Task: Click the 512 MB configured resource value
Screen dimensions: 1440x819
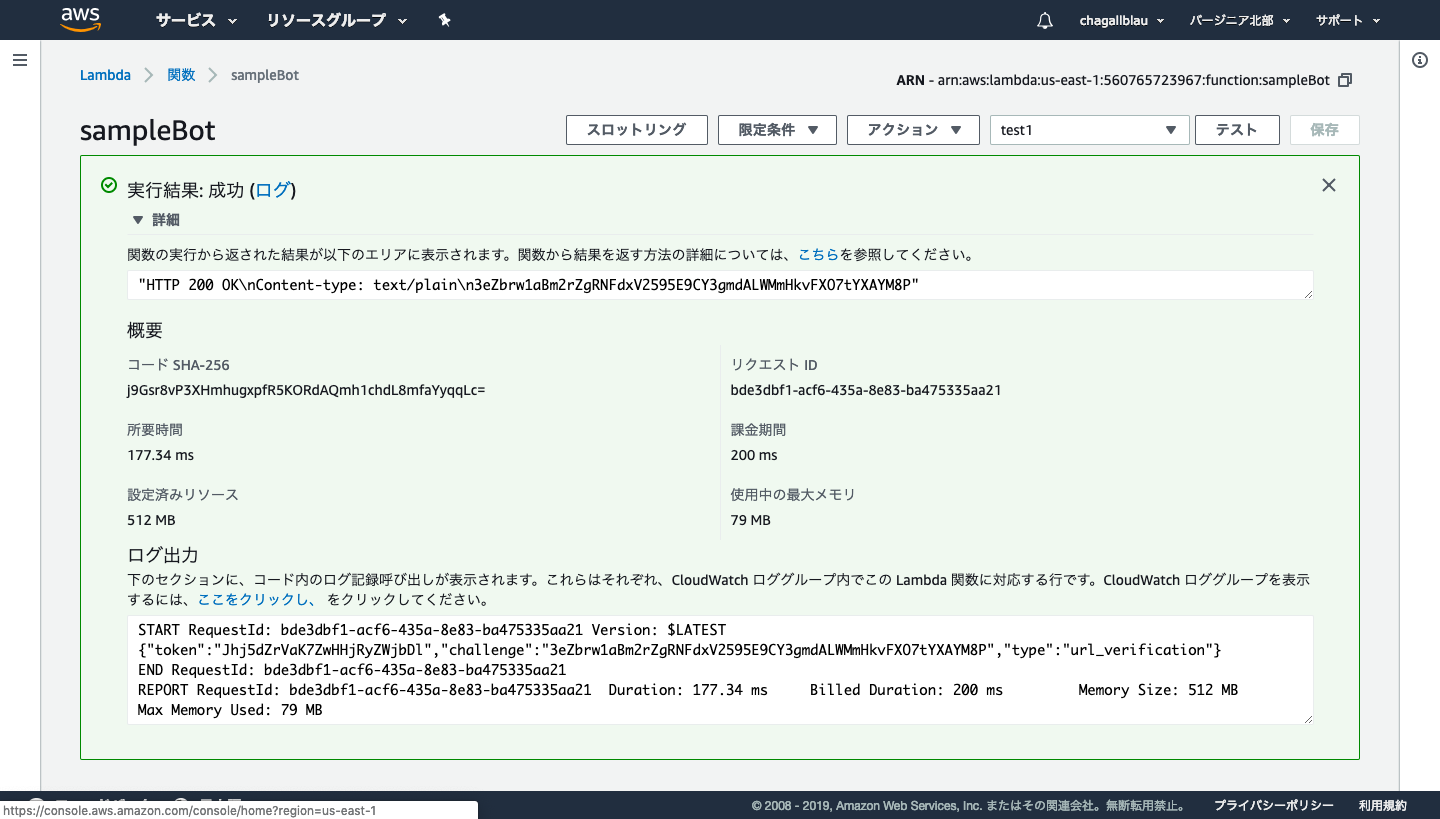Action: 151,520
